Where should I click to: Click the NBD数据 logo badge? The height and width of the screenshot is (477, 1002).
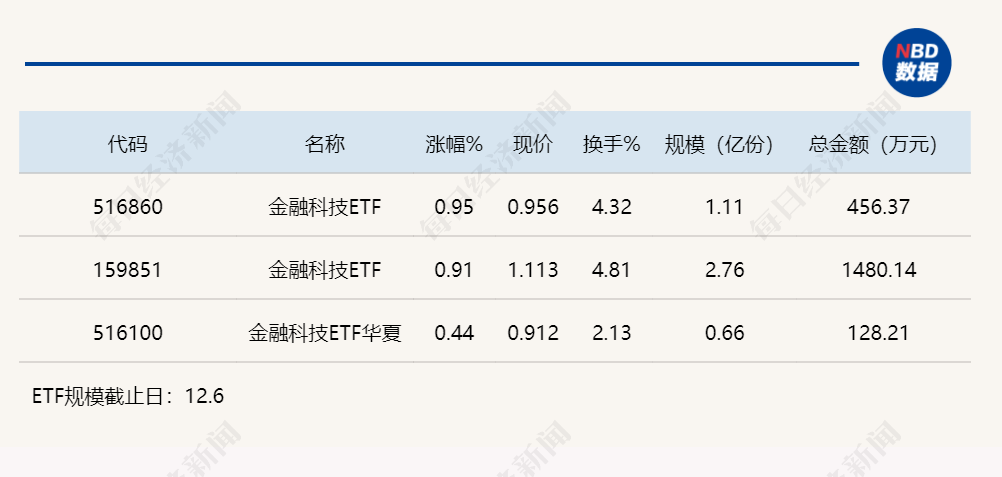pos(916,63)
